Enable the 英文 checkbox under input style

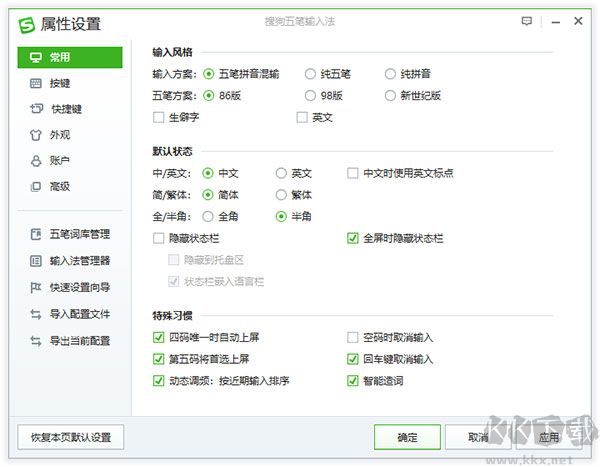(x=302, y=117)
